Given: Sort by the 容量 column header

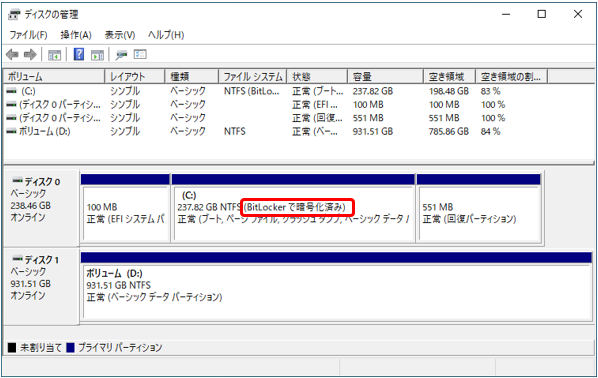Looking at the screenshot, I should coord(386,77).
